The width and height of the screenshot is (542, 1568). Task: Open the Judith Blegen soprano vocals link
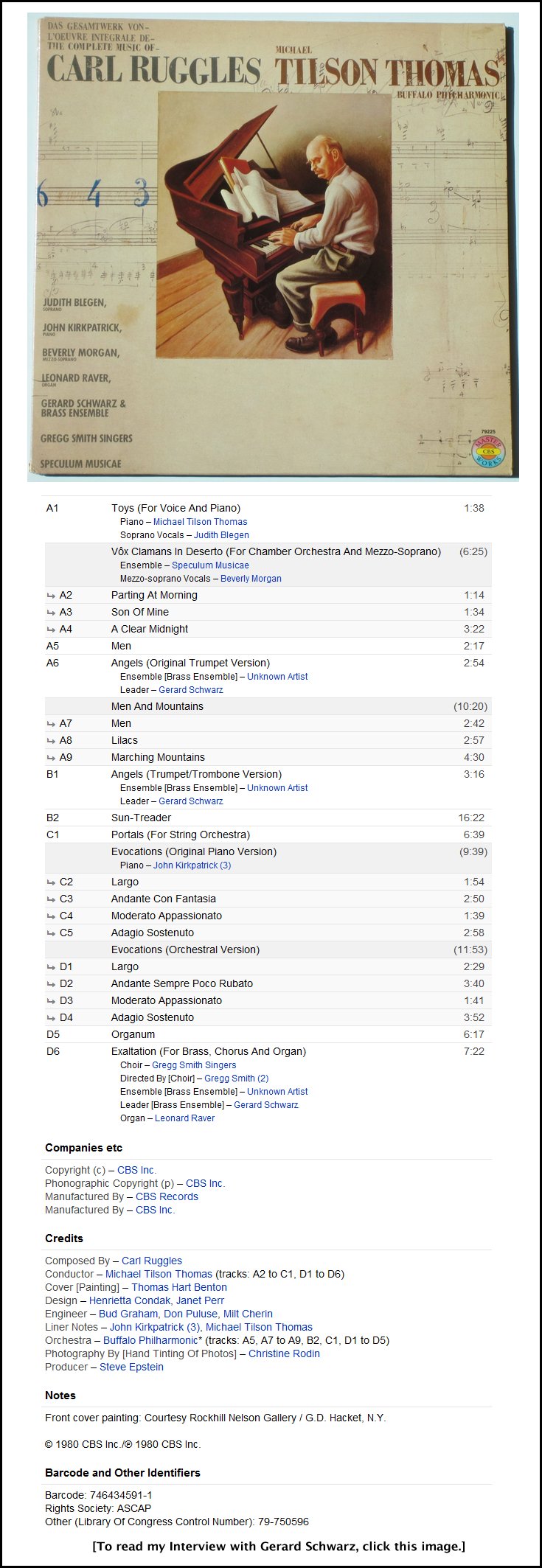221,535
